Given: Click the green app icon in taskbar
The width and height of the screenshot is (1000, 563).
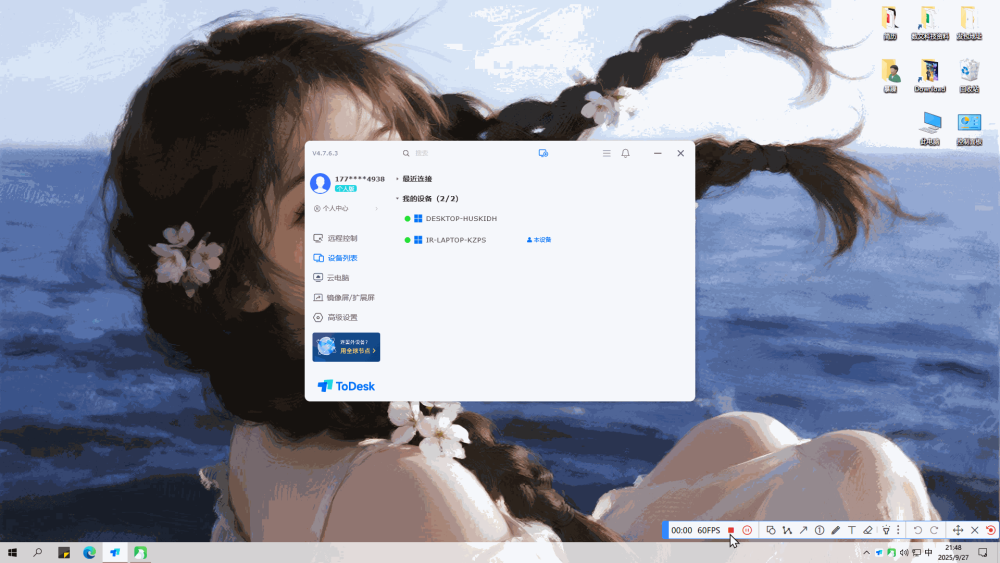Looking at the screenshot, I should [140, 553].
